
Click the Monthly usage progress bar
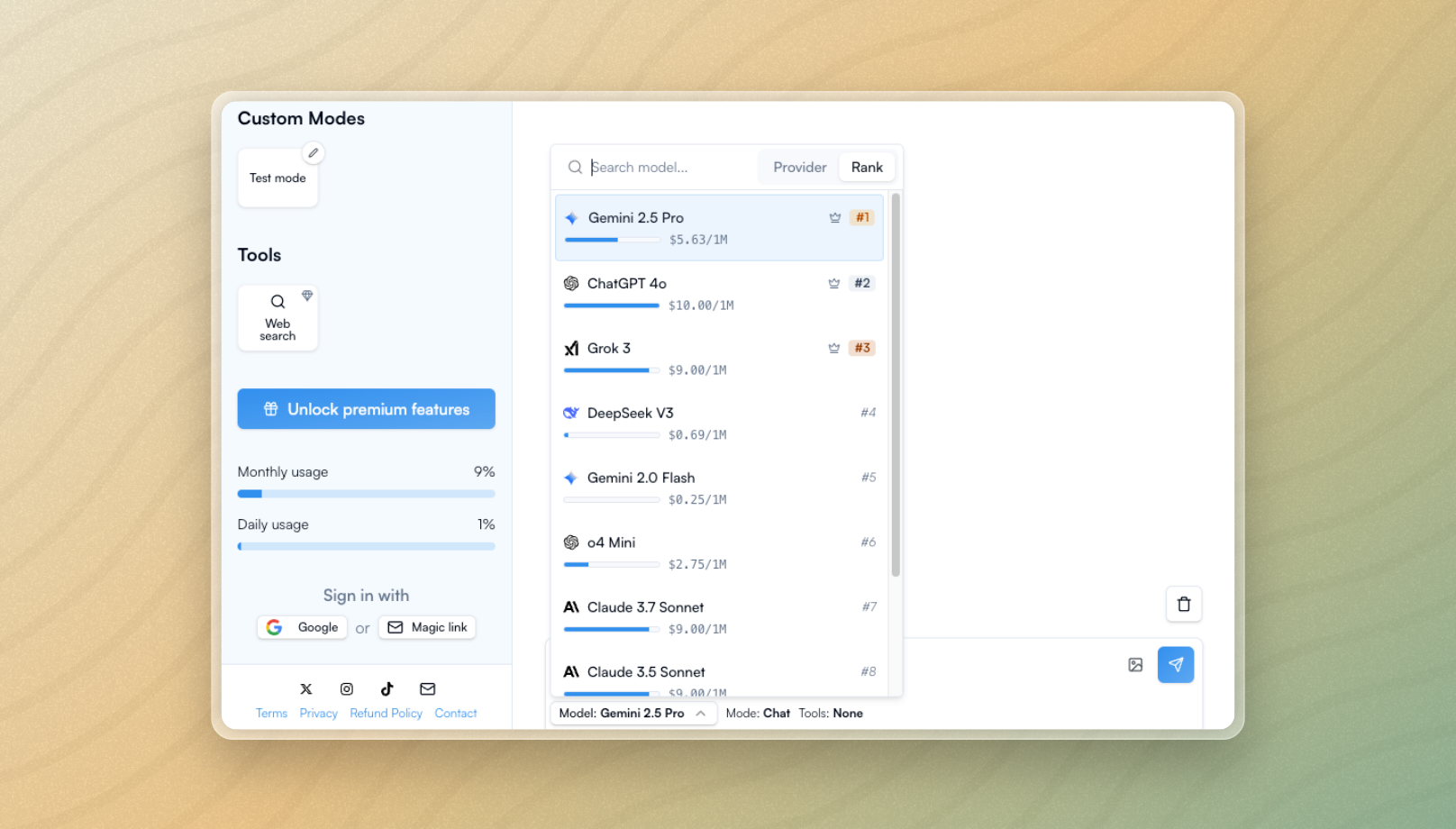pos(366,494)
